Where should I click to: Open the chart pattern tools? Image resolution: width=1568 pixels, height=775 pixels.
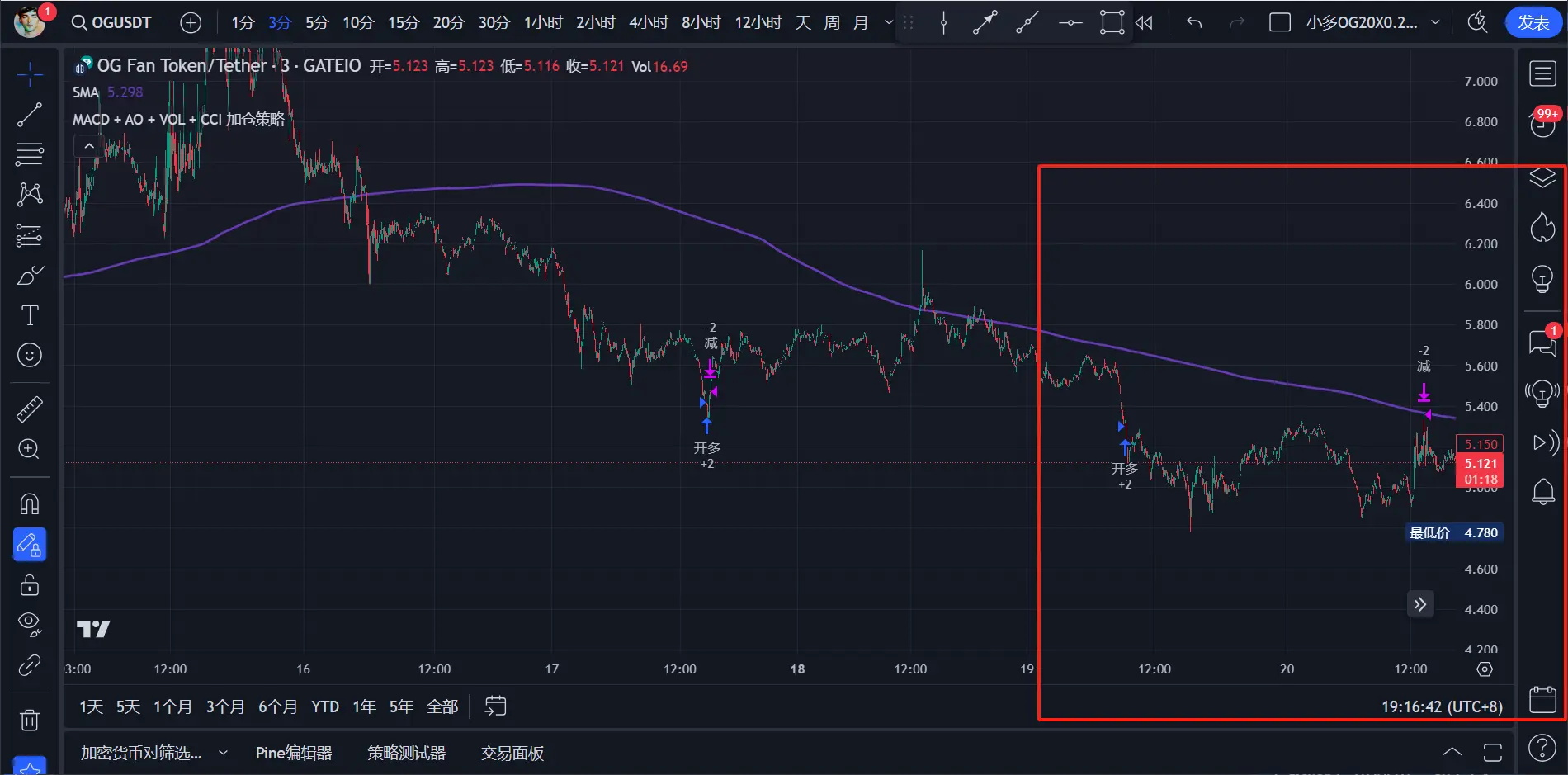30,194
